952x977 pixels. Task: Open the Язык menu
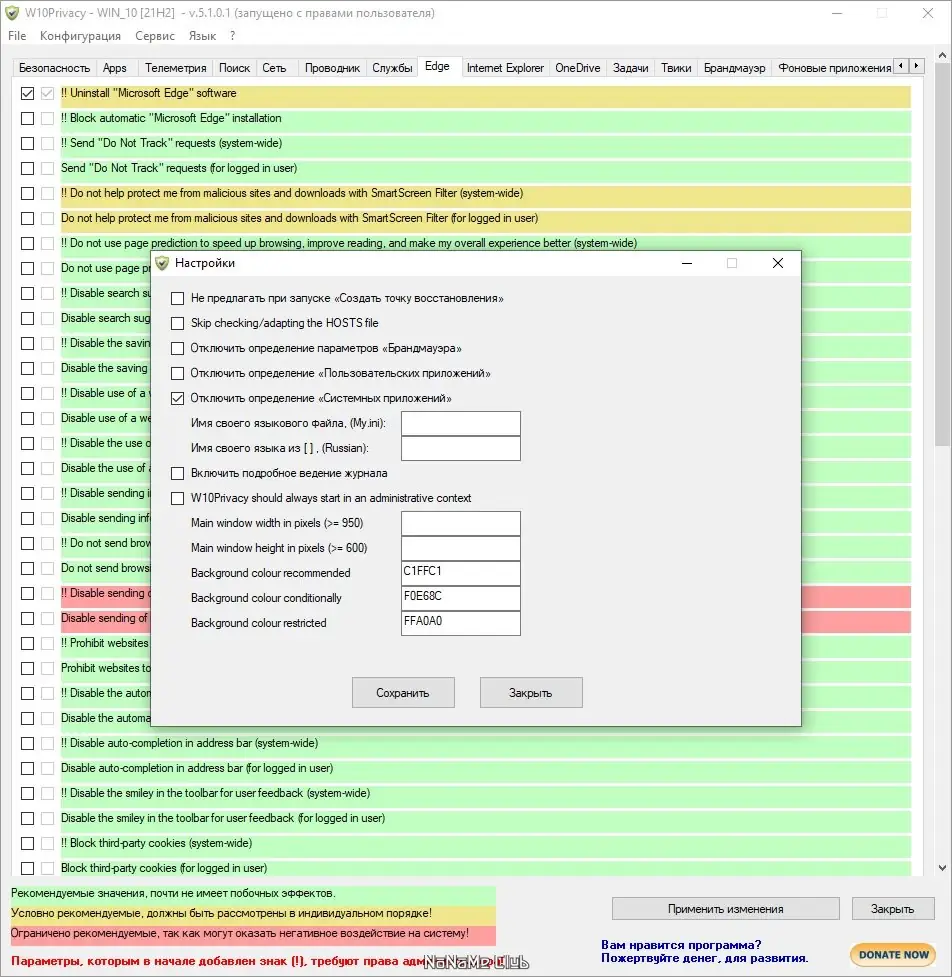click(x=202, y=36)
